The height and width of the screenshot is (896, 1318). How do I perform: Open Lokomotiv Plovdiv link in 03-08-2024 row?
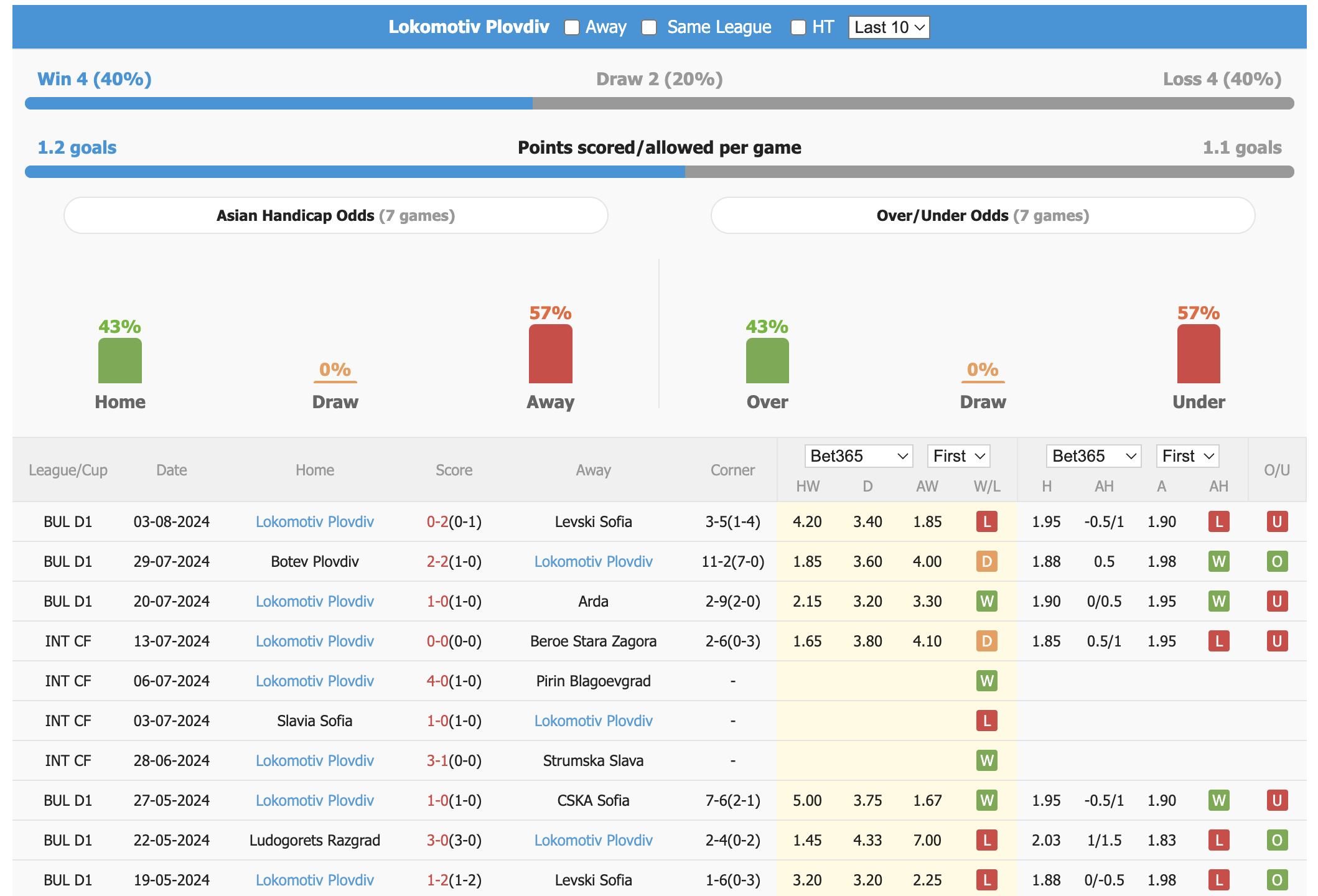(x=315, y=521)
